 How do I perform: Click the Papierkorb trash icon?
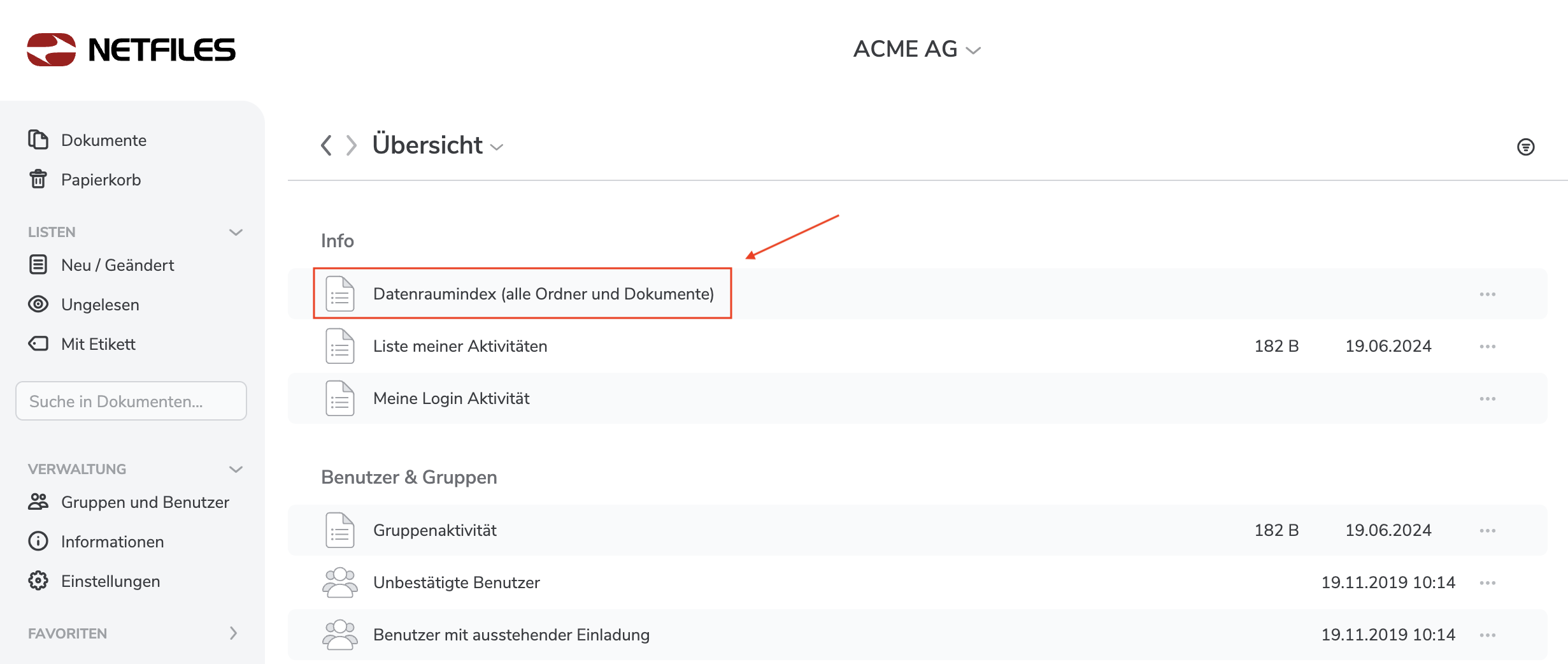click(38, 180)
